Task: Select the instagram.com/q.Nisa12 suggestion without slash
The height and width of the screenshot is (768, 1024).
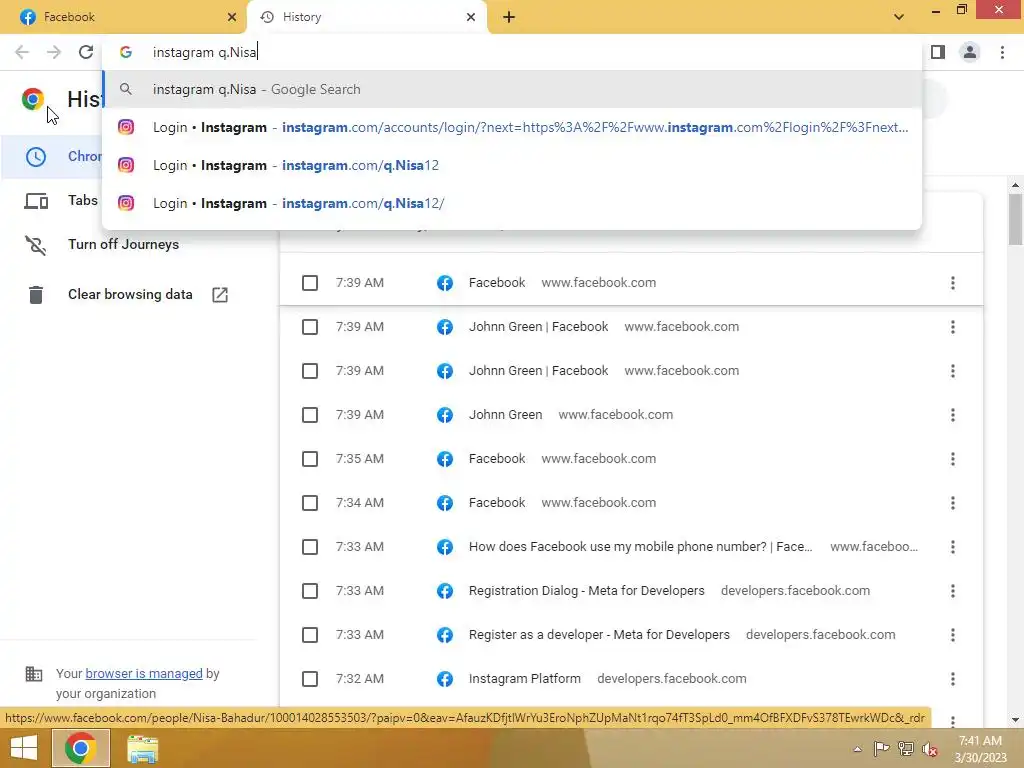Action: point(512,165)
